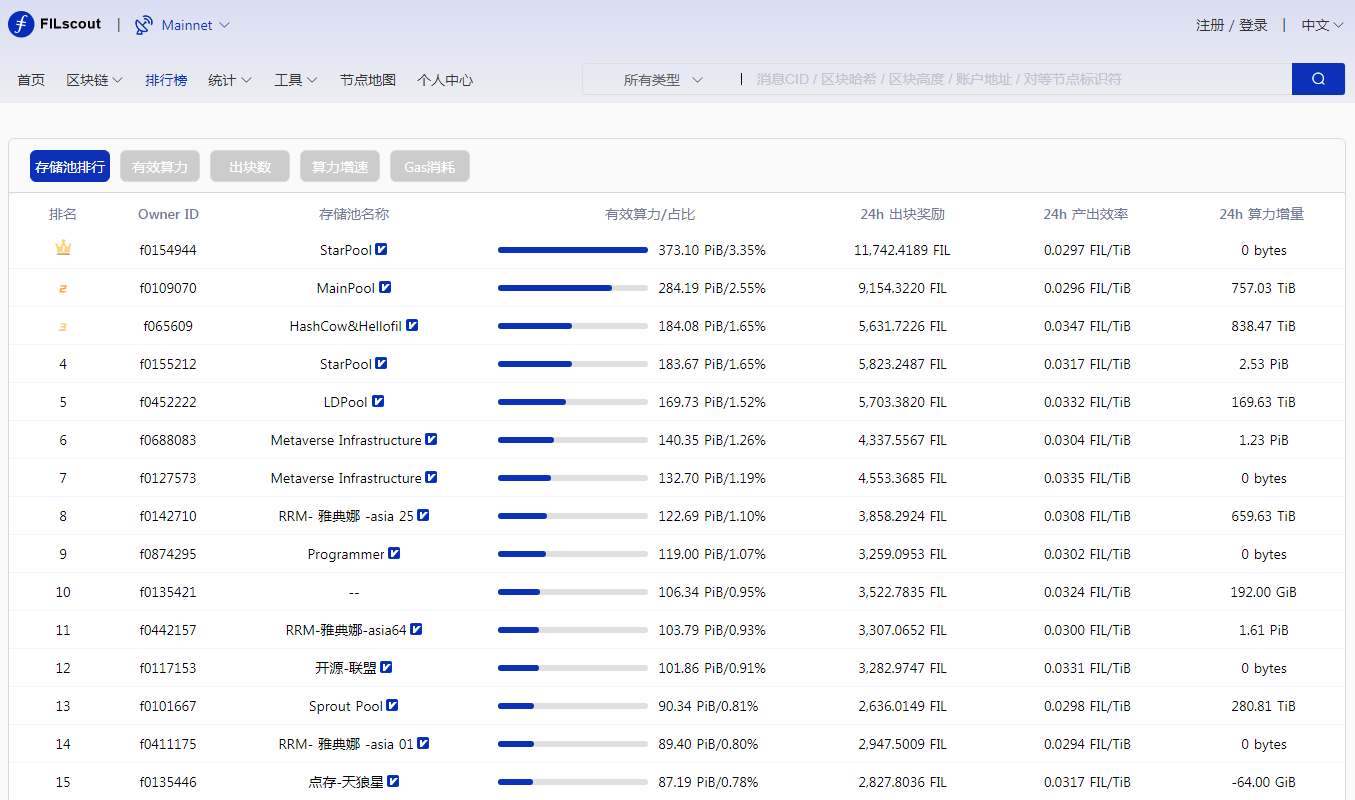The image size is (1355, 800).
Task: Click the 24h 算力增量 column header
Action: 1262,214
